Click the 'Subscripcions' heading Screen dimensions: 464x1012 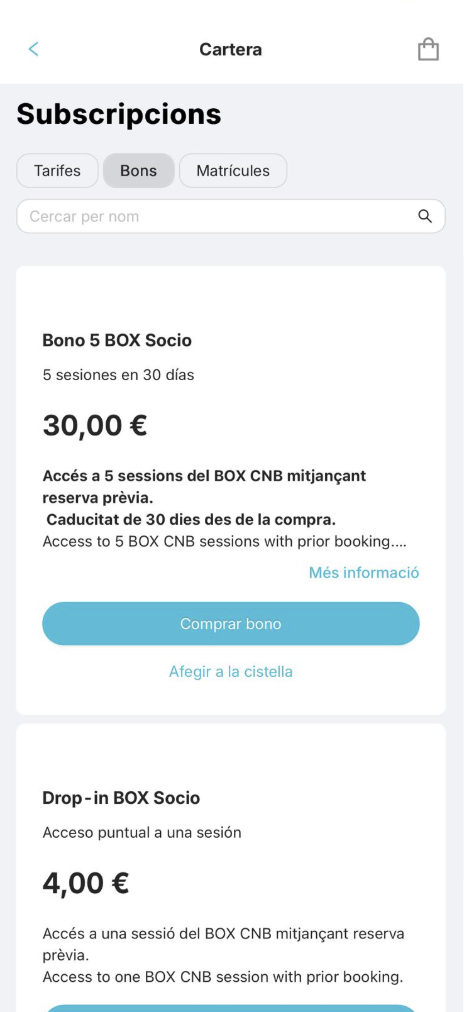[119, 114]
